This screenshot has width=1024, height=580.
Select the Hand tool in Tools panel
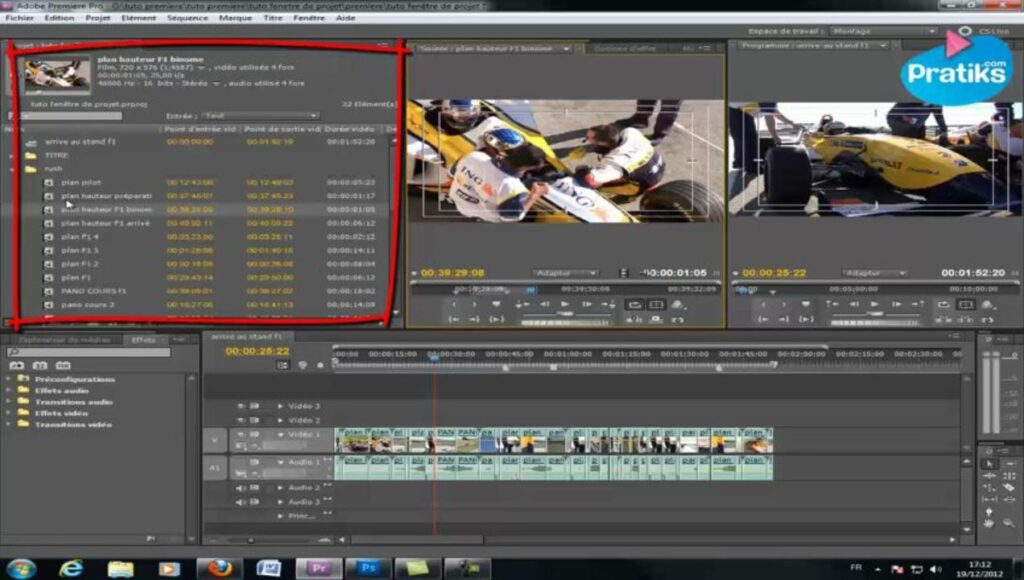coord(989,523)
